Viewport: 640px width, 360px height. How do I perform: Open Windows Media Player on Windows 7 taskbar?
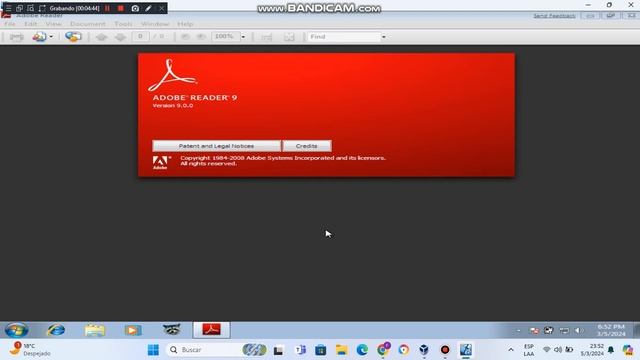[133, 330]
